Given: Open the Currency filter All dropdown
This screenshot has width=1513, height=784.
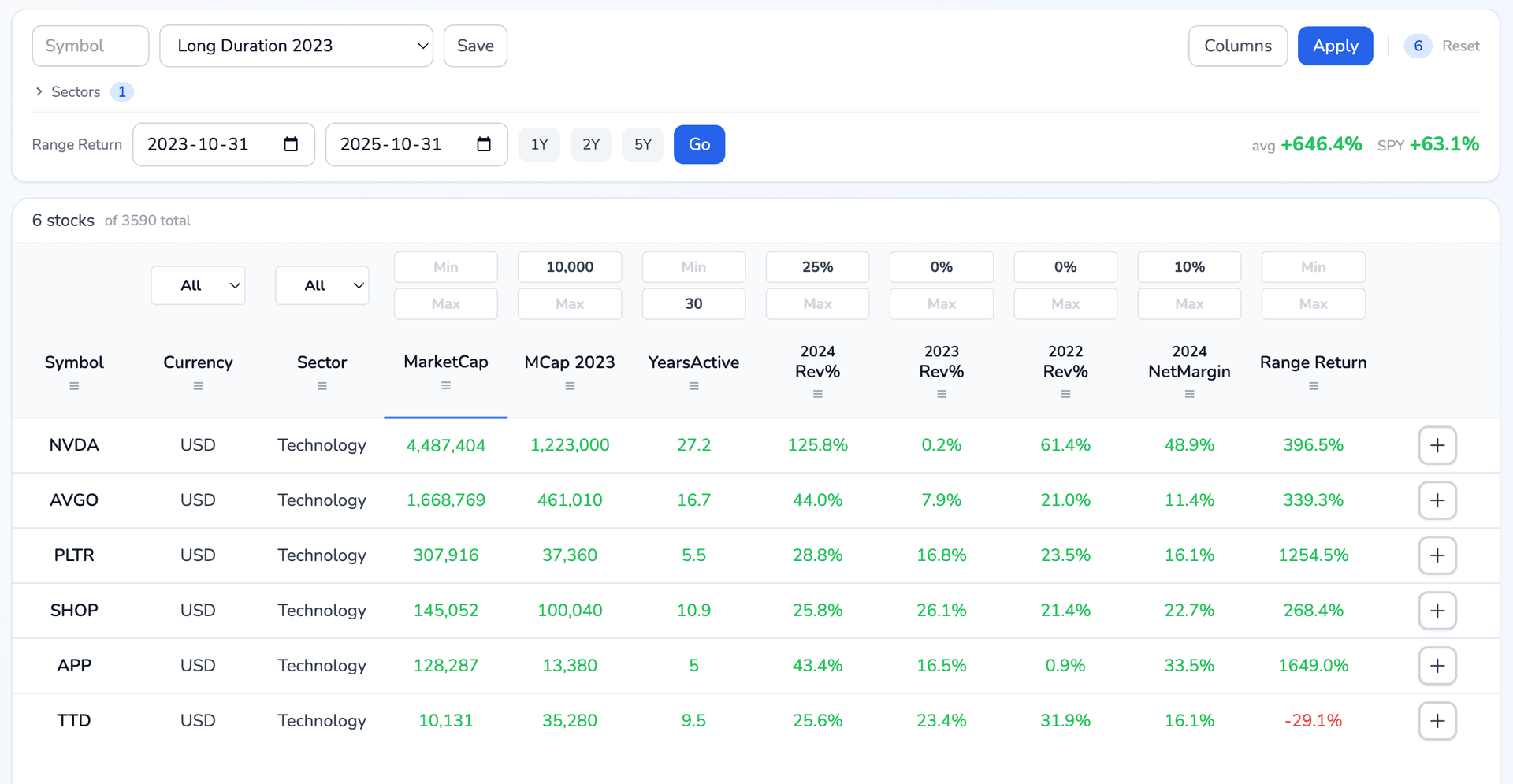Looking at the screenshot, I should click(198, 285).
